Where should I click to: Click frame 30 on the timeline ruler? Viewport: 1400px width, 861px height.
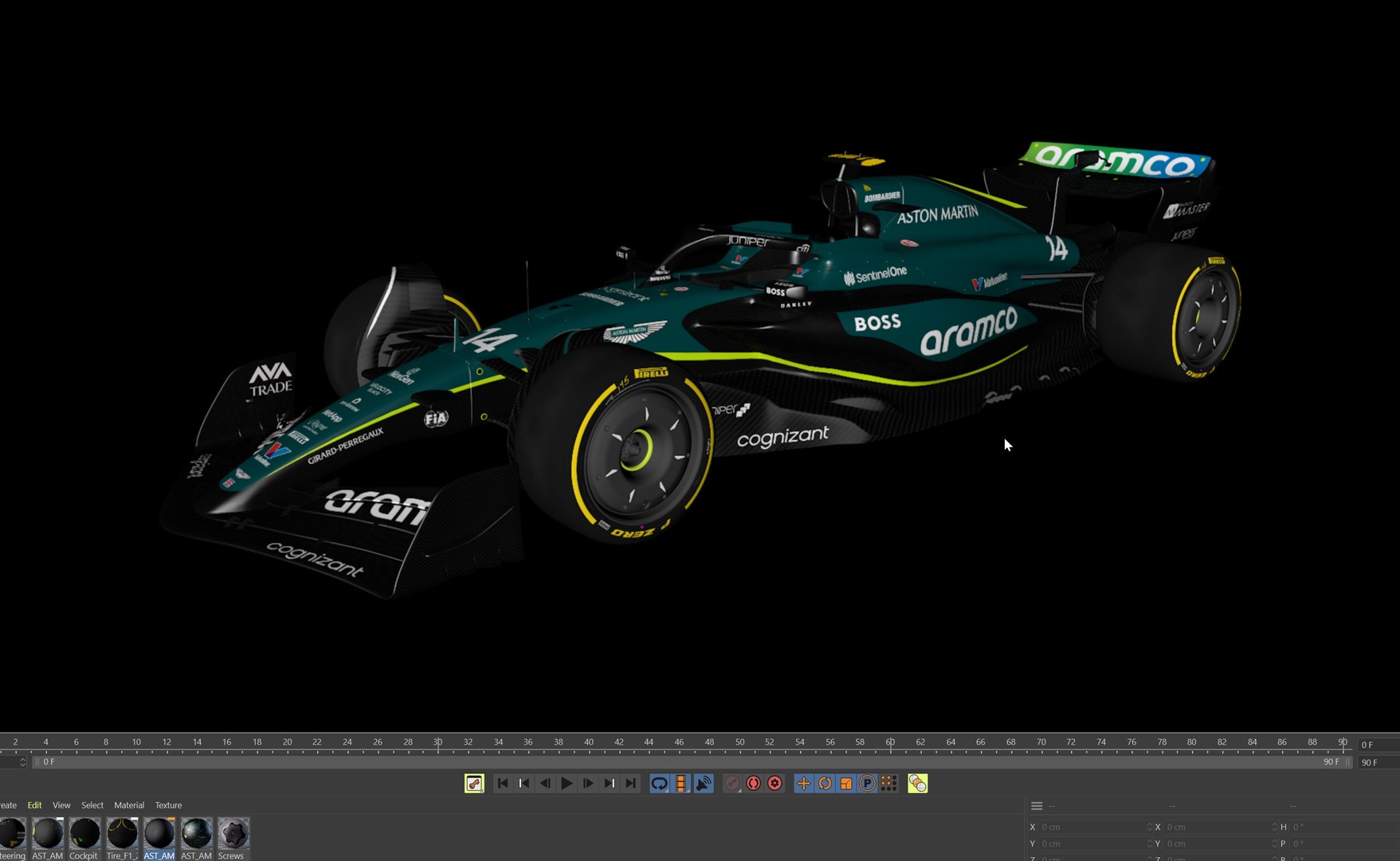437,742
